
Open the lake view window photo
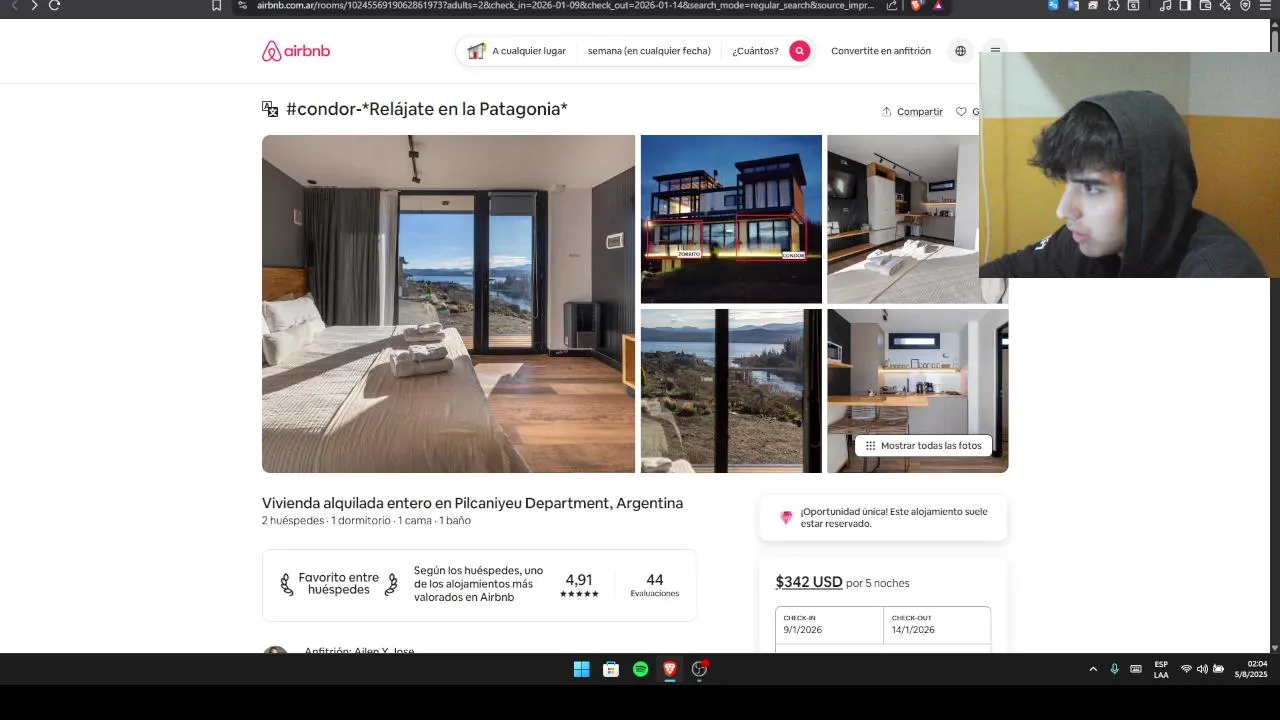pos(731,391)
